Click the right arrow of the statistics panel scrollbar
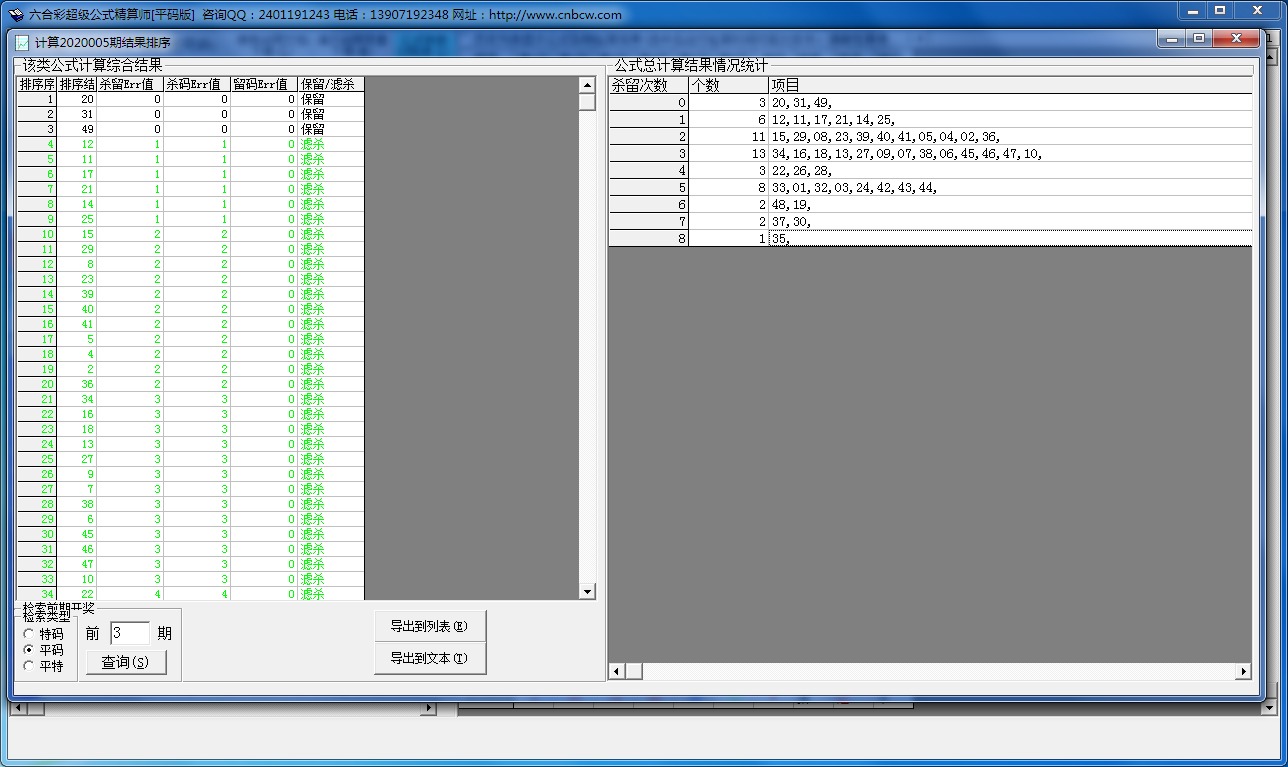1288x767 pixels. [1244, 671]
